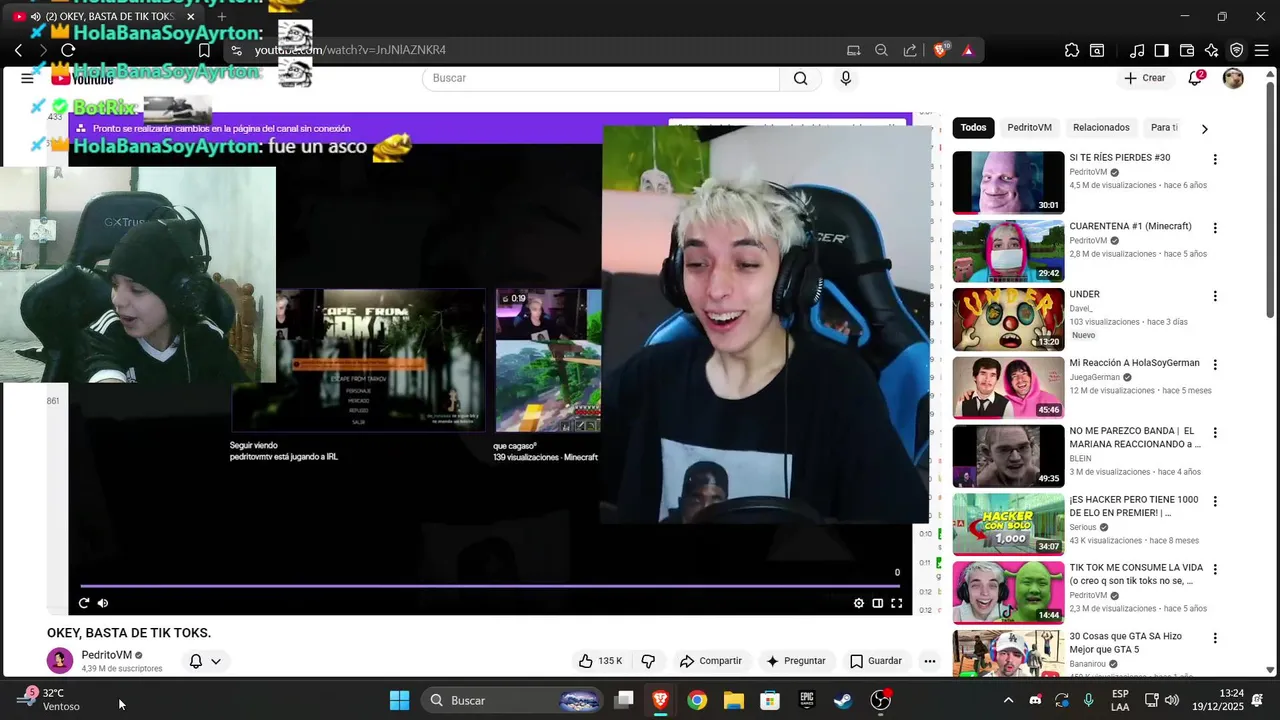Open the player settings gear

click(859, 603)
